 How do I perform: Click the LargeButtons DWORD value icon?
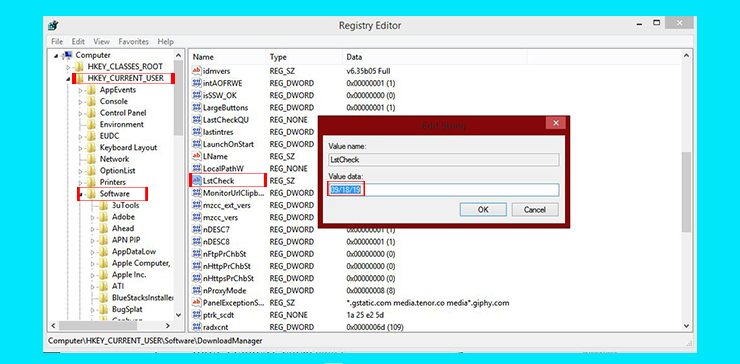197,108
